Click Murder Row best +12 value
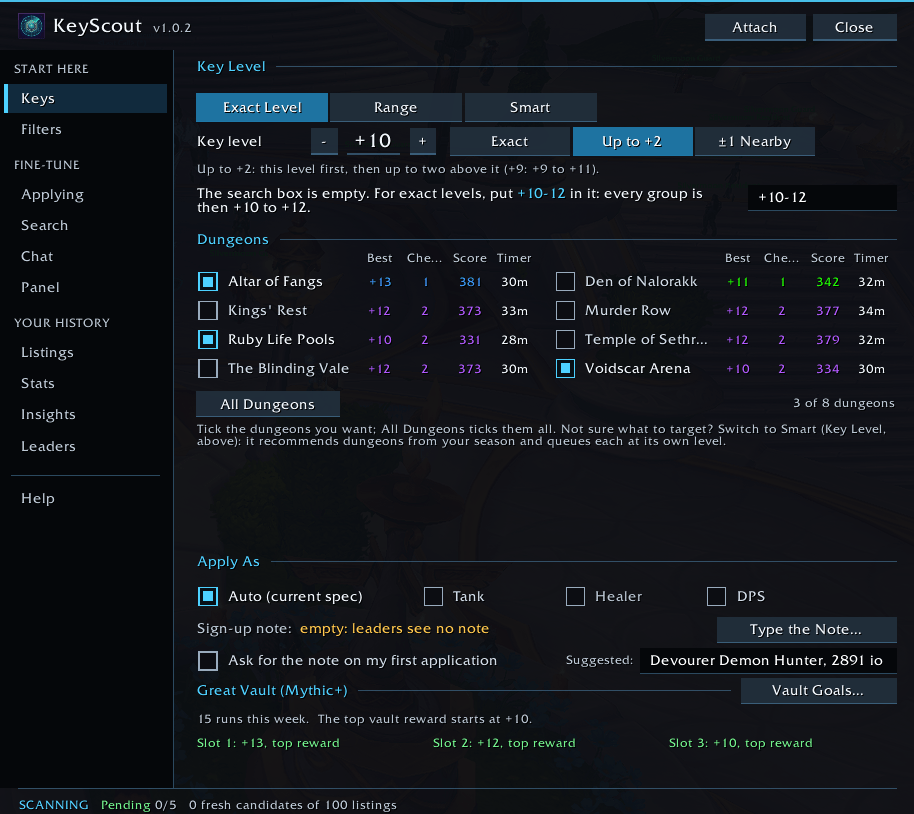Image resolution: width=914 pixels, height=814 pixels. tap(737, 311)
